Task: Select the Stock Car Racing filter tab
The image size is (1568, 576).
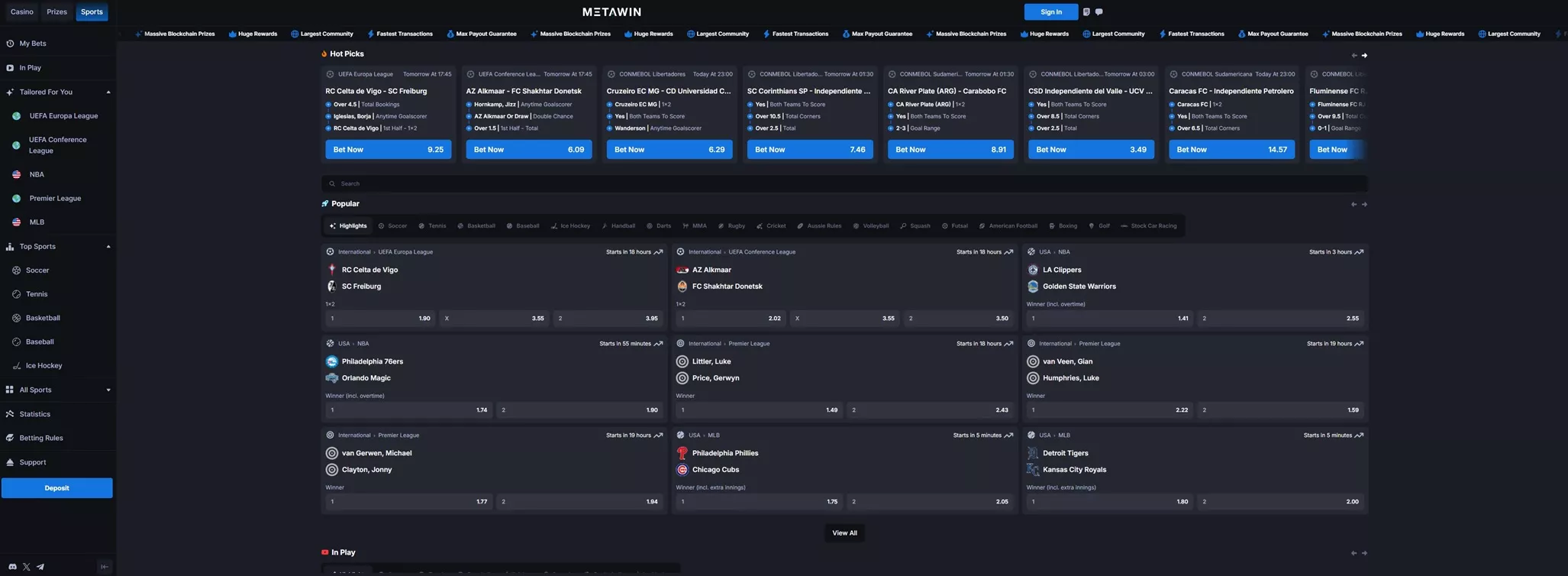Action: [1149, 226]
